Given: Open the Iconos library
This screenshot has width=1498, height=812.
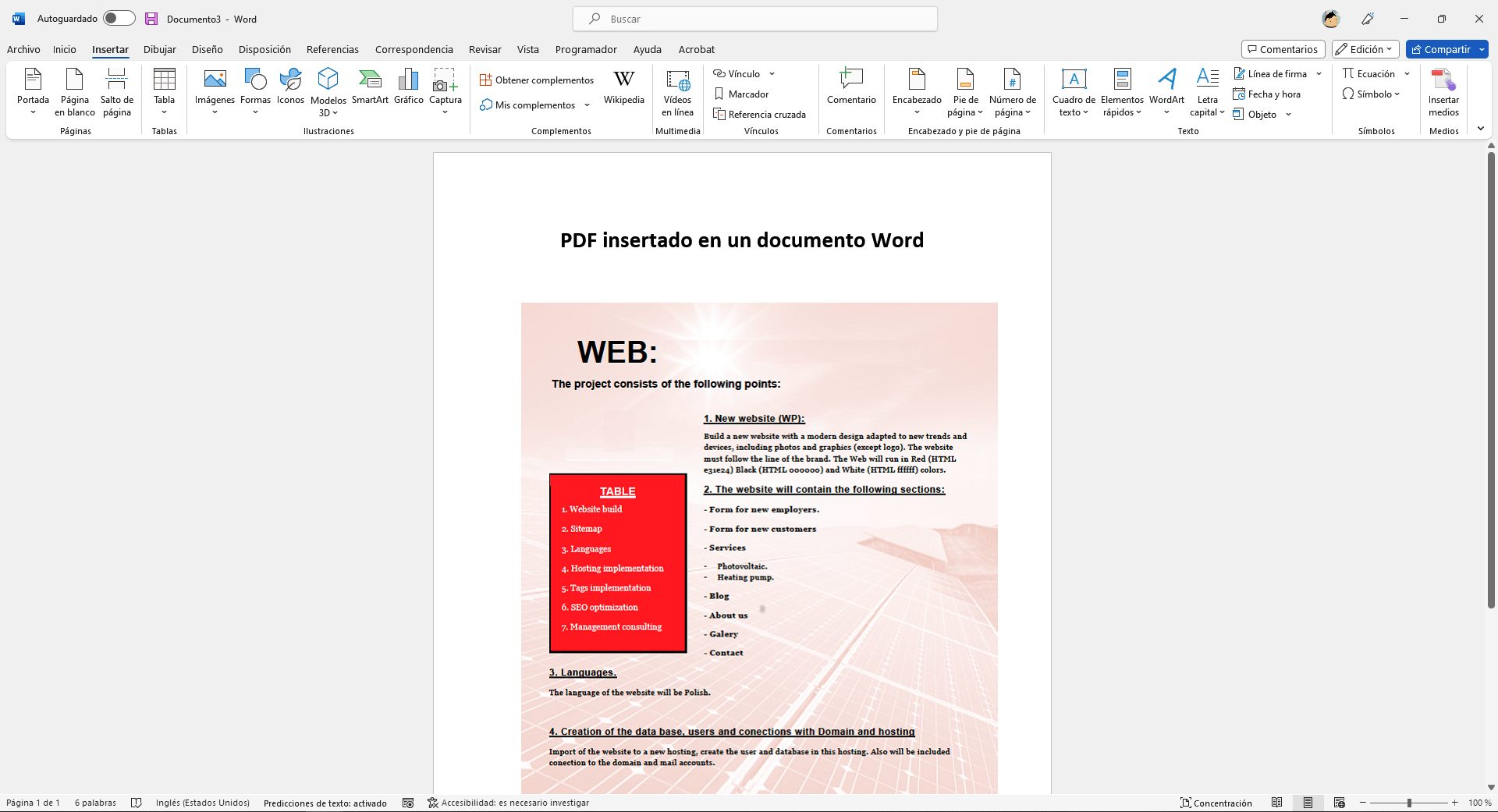Looking at the screenshot, I should [290, 87].
